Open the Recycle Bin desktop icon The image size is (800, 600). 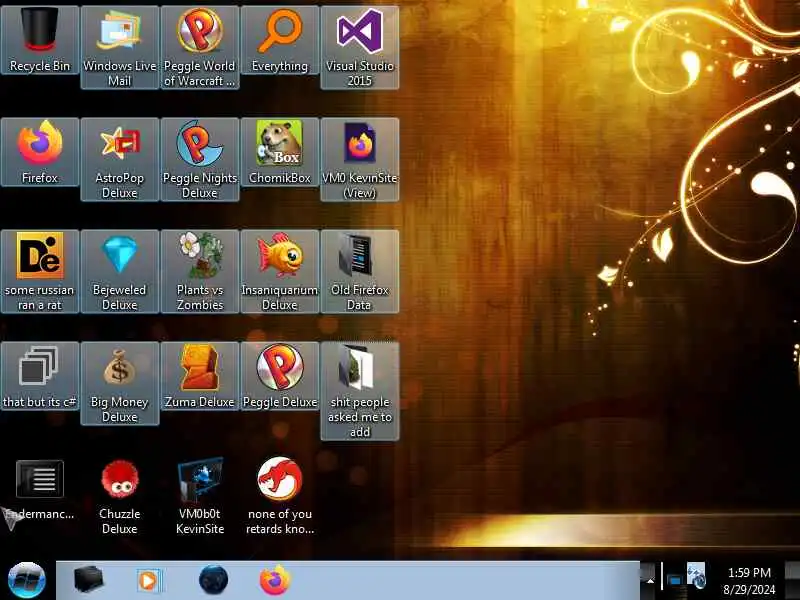(40, 40)
